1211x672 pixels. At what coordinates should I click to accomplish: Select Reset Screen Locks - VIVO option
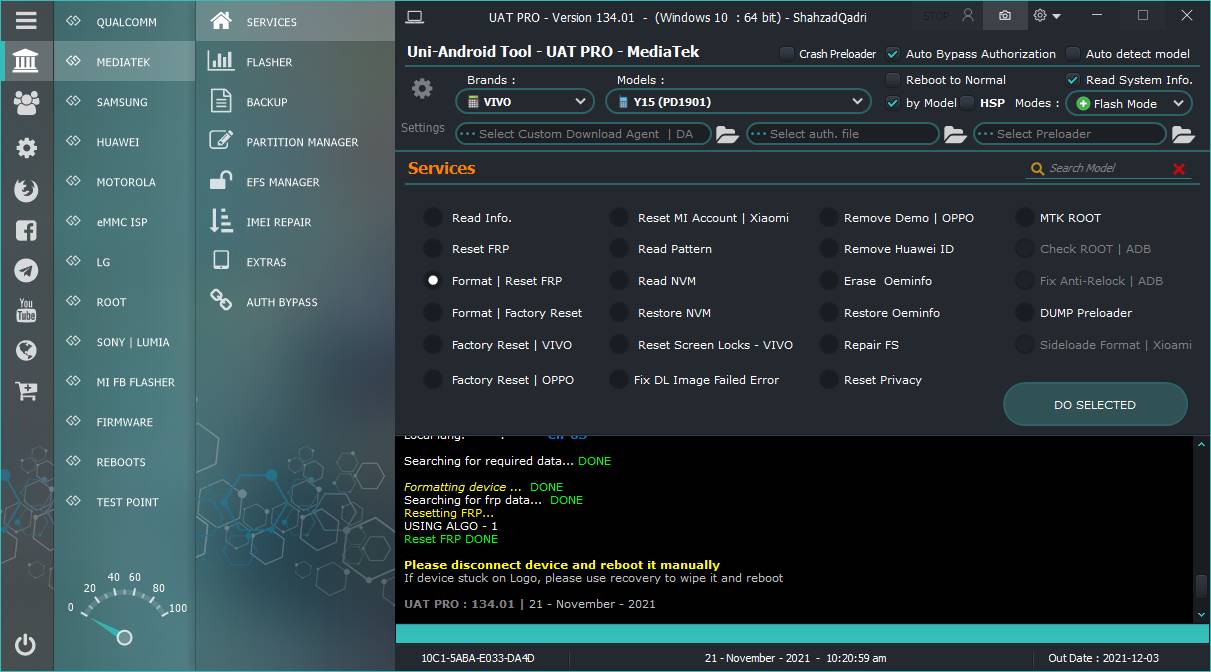click(620, 345)
